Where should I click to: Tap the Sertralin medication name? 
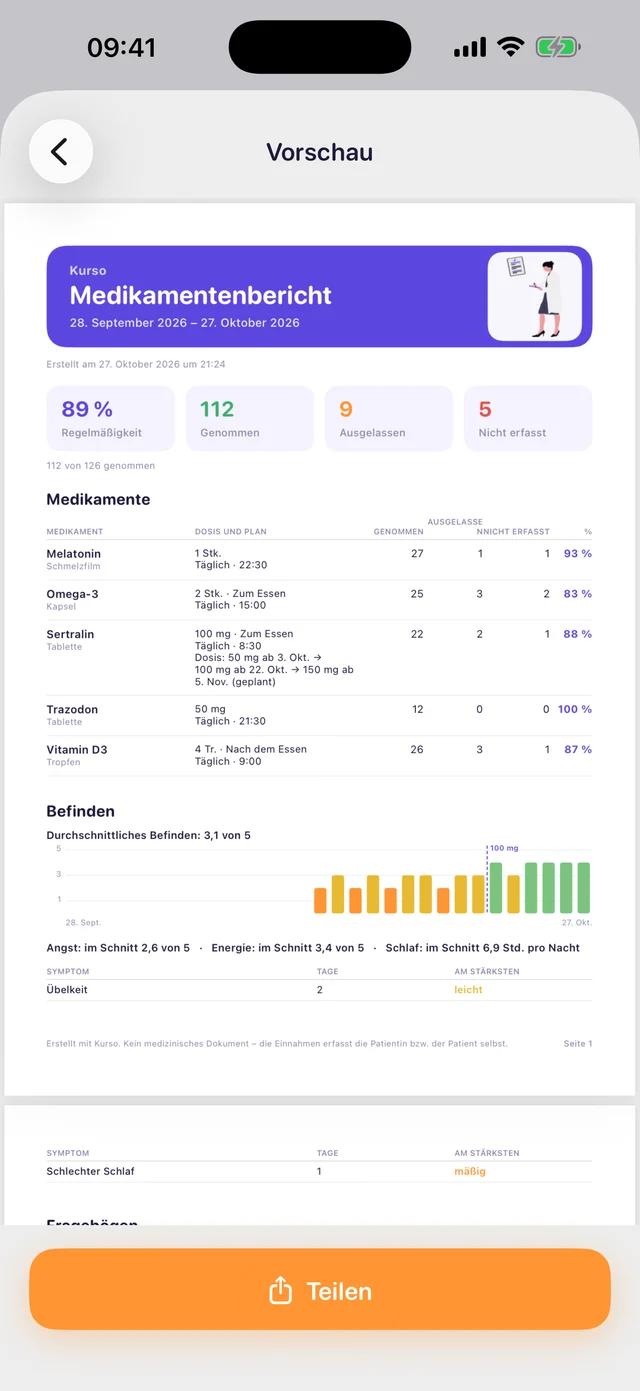[70, 634]
